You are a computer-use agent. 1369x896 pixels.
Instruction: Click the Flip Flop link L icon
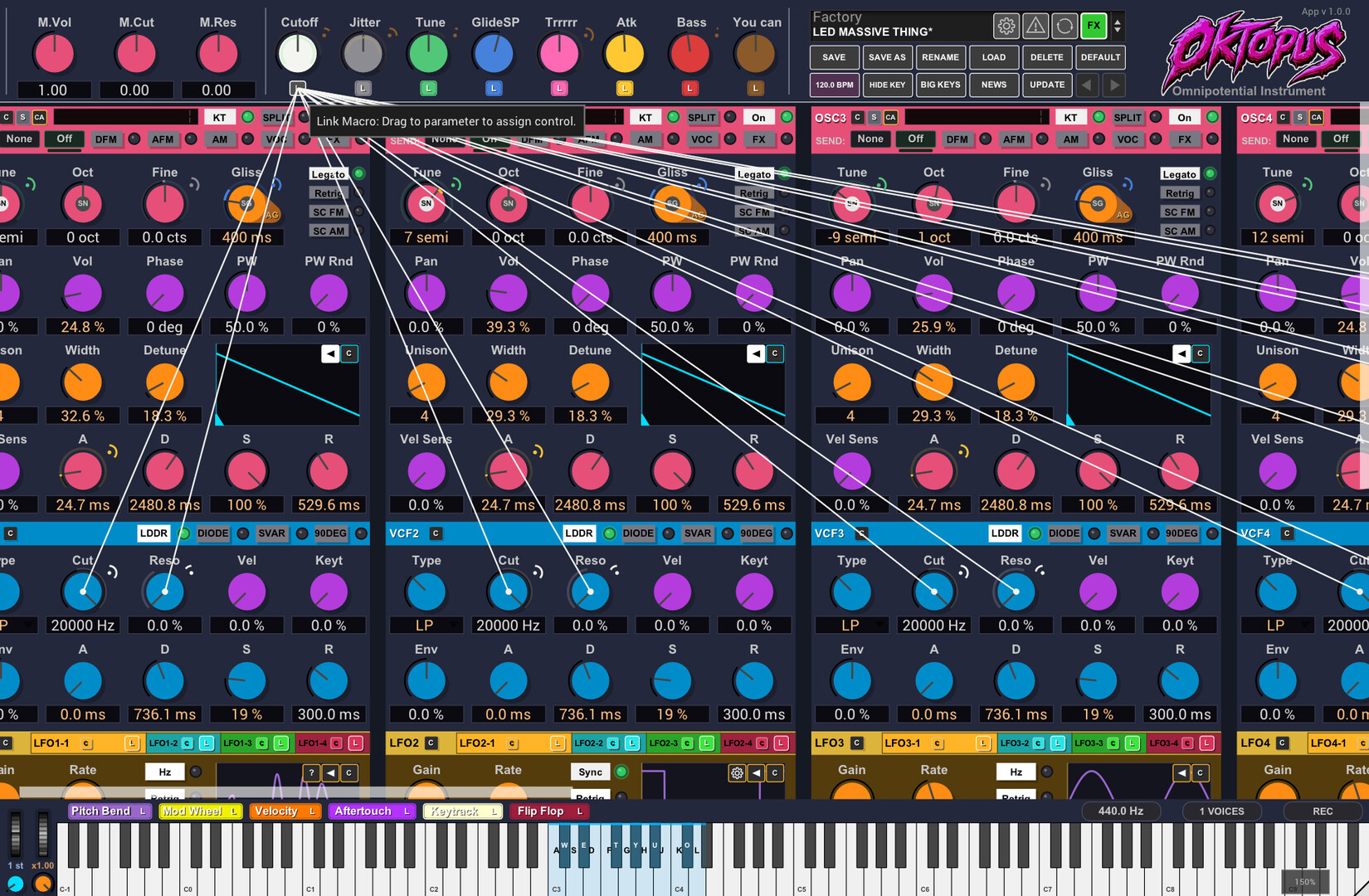coord(579,811)
